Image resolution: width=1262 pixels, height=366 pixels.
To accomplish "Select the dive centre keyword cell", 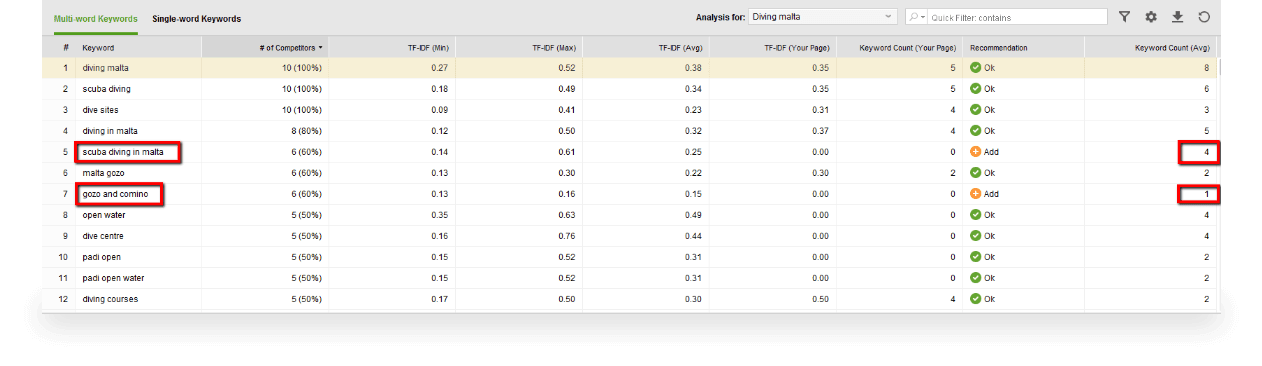I will [139, 236].
